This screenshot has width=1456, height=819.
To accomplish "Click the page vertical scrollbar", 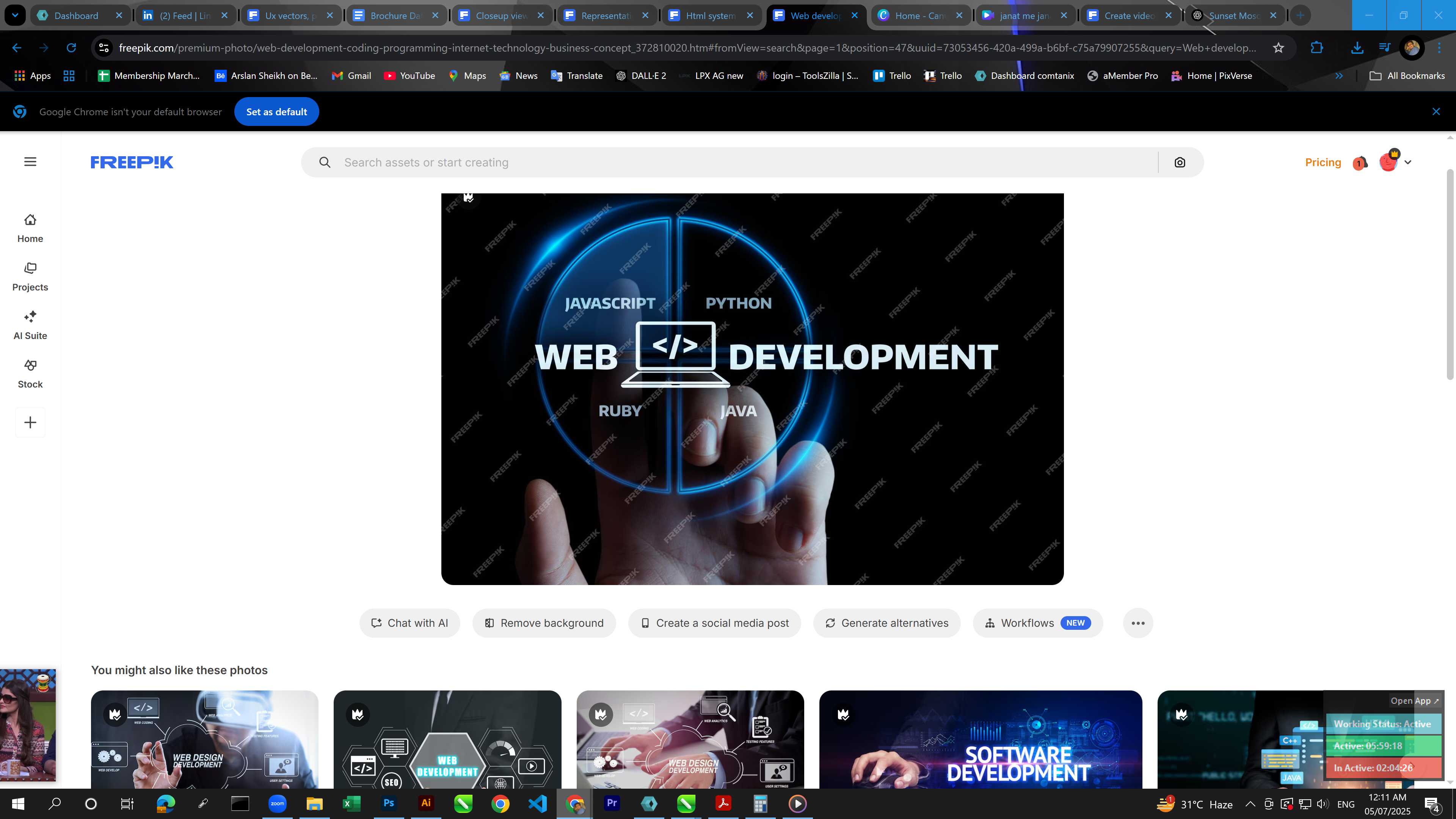I will click(1450, 274).
